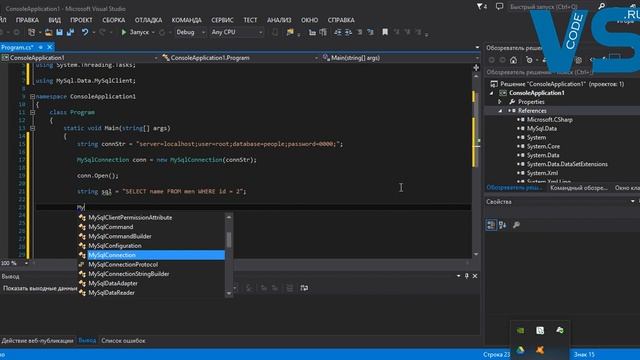Open the СЕРВИС menu
The width and height of the screenshot is (640, 360).
point(222,20)
